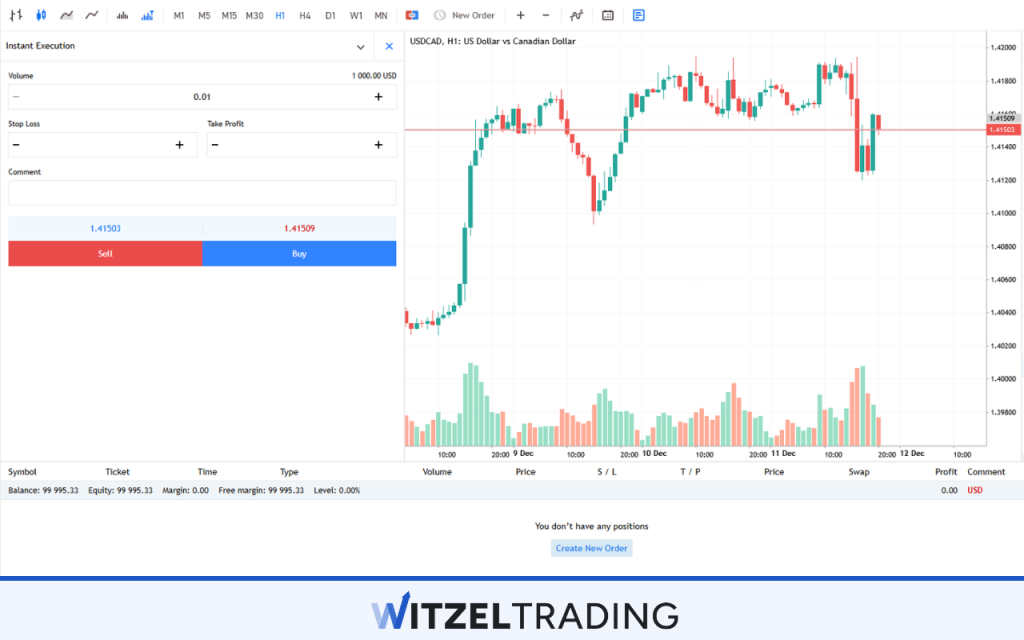Click the zoom in plus icon

point(520,15)
